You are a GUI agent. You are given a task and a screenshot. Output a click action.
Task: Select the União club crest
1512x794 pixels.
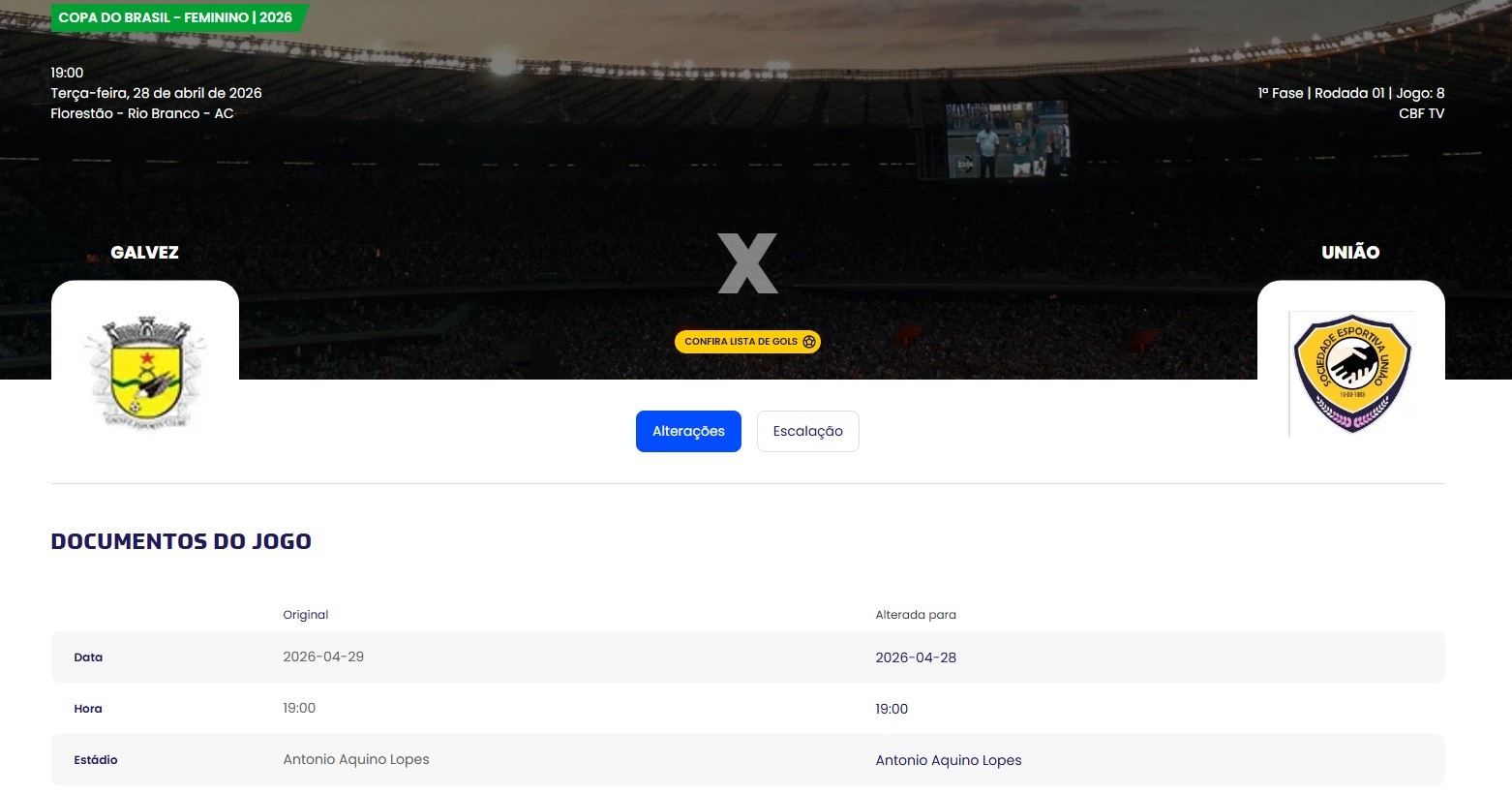1350,374
